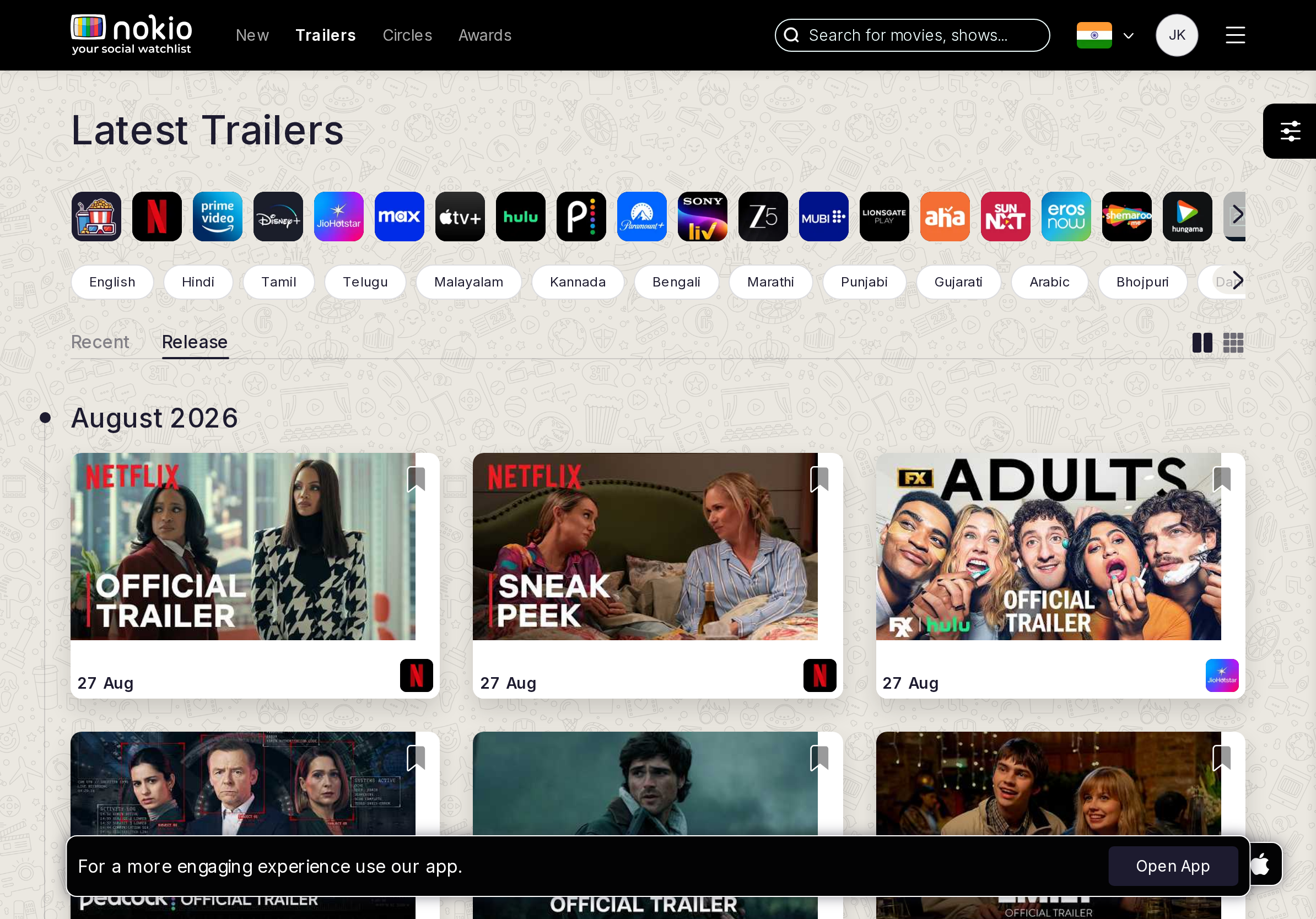The height and width of the screenshot is (919, 1316).
Task: Bookmark the Netflix Official Trailer card
Action: click(x=416, y=479)
